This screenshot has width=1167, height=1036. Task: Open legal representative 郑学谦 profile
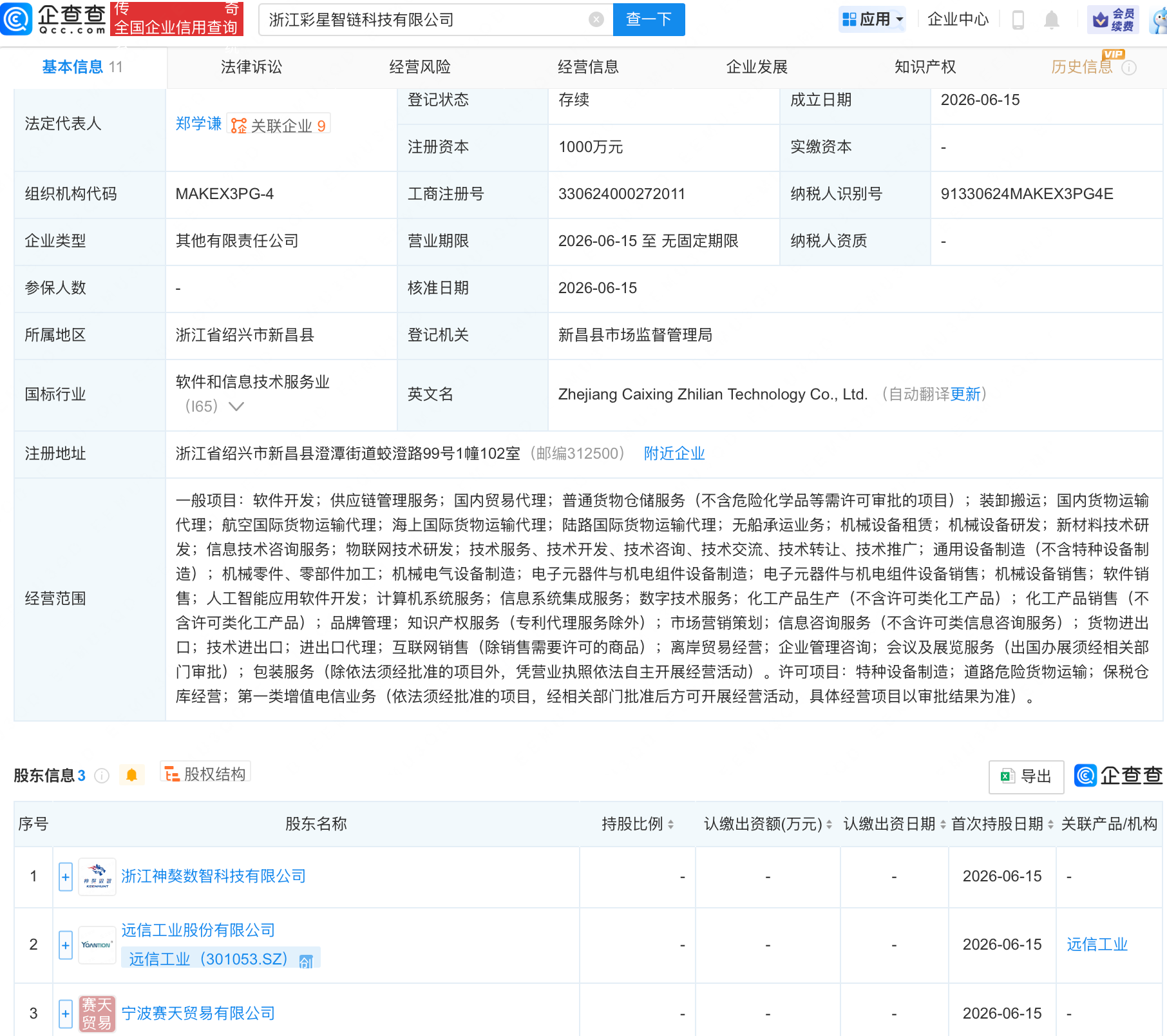[x=198, y=124]
